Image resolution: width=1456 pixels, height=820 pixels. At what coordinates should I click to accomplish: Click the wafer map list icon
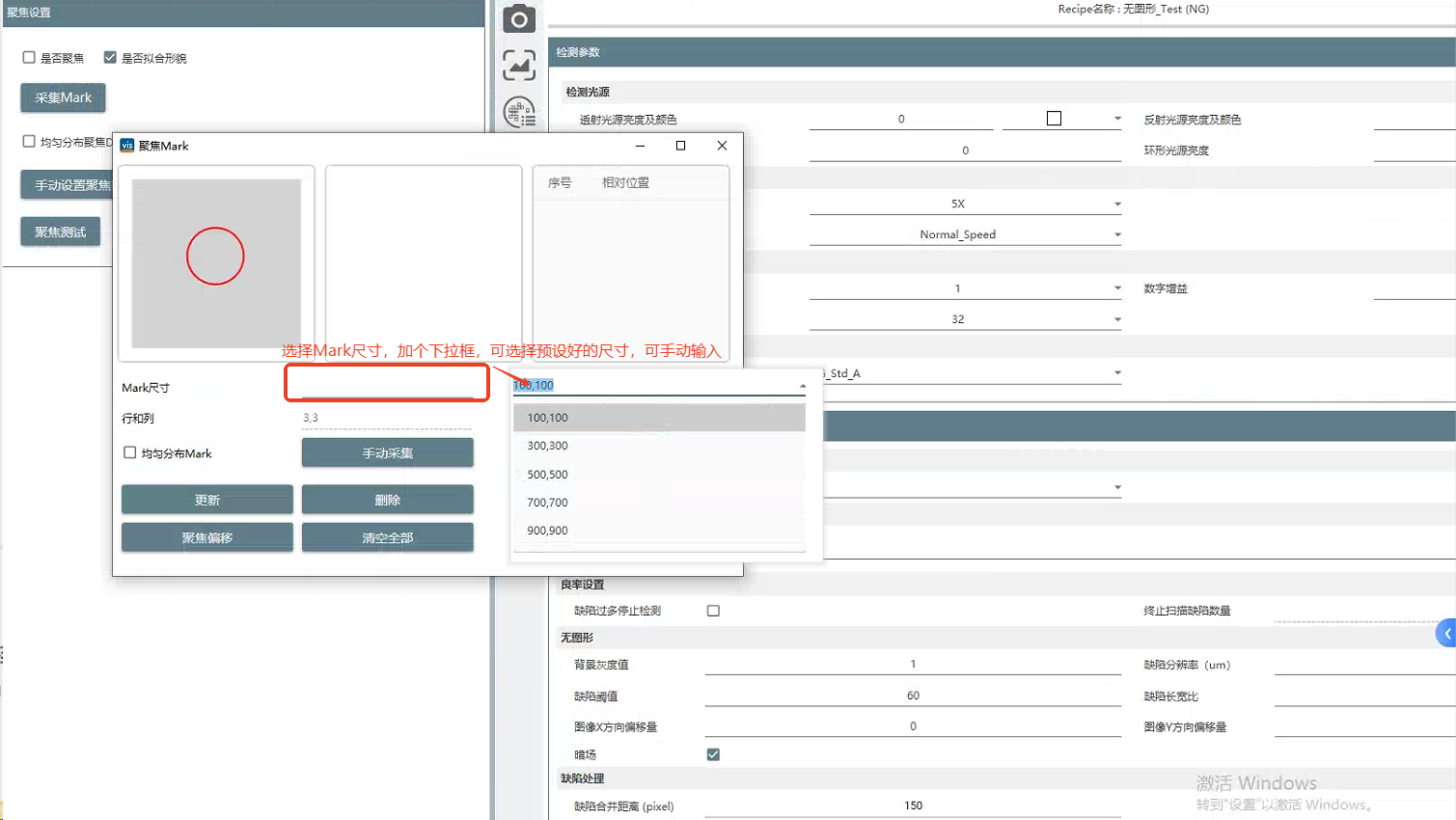coord(519,113)
